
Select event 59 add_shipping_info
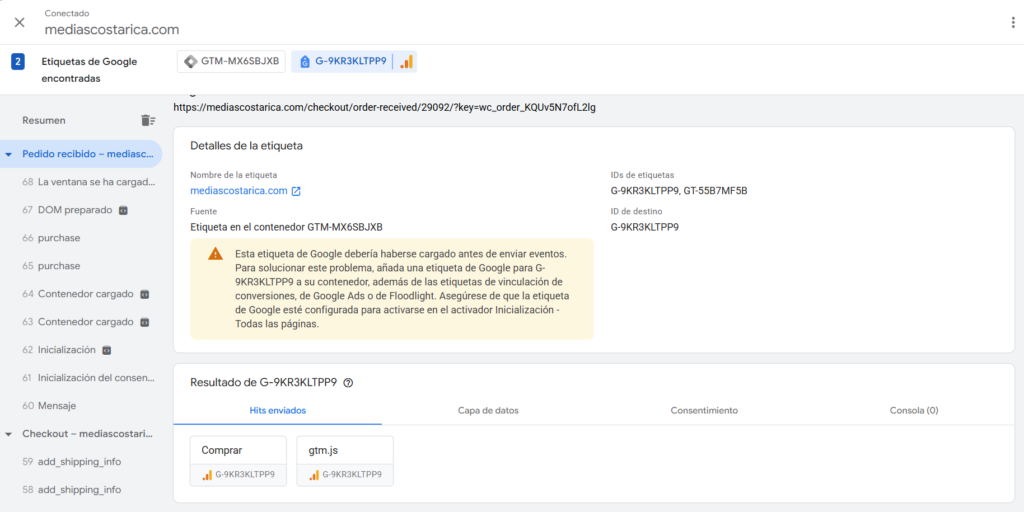click(78, 462)
